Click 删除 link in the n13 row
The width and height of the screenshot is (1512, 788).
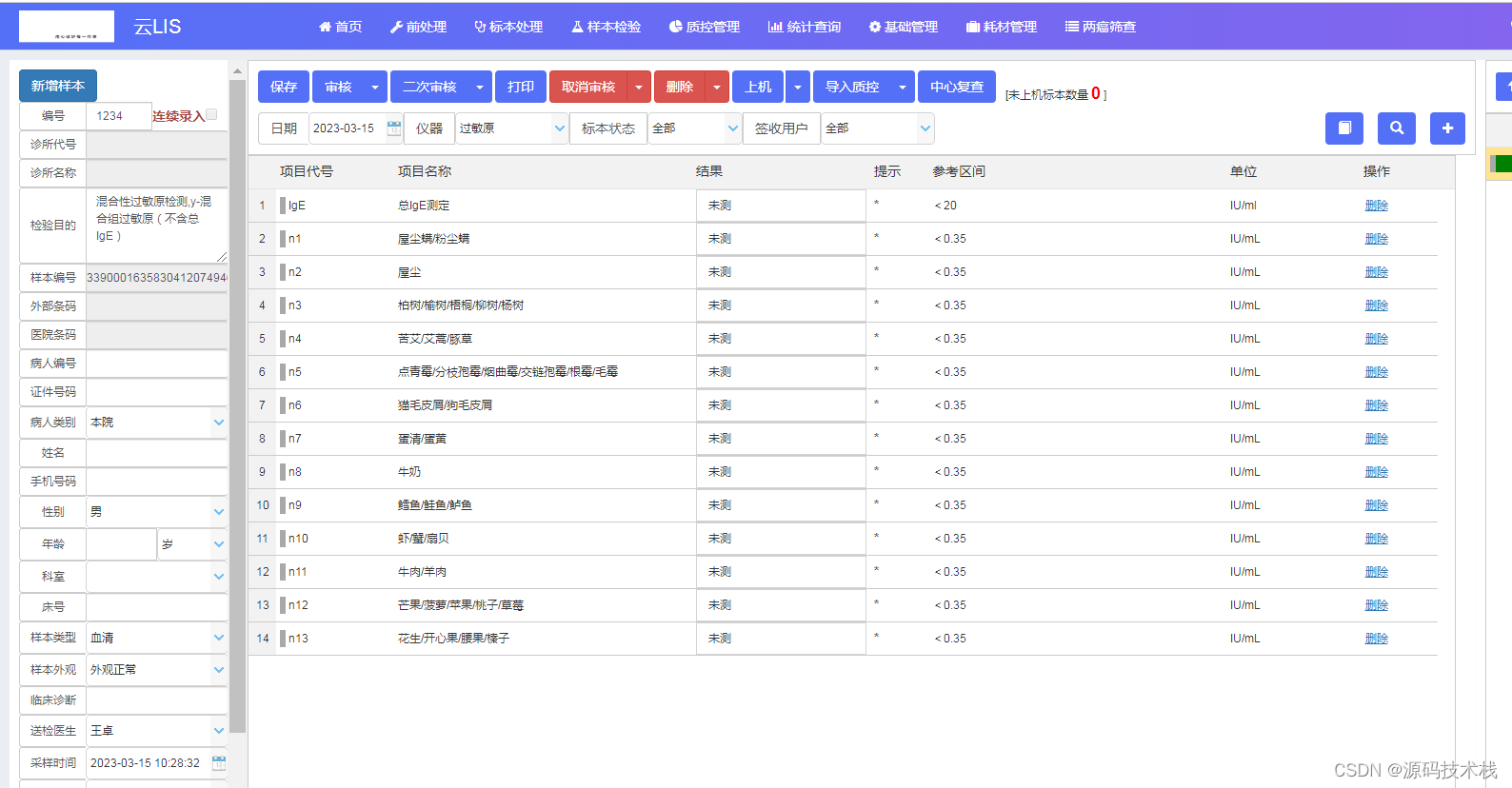click(1376, 639)
